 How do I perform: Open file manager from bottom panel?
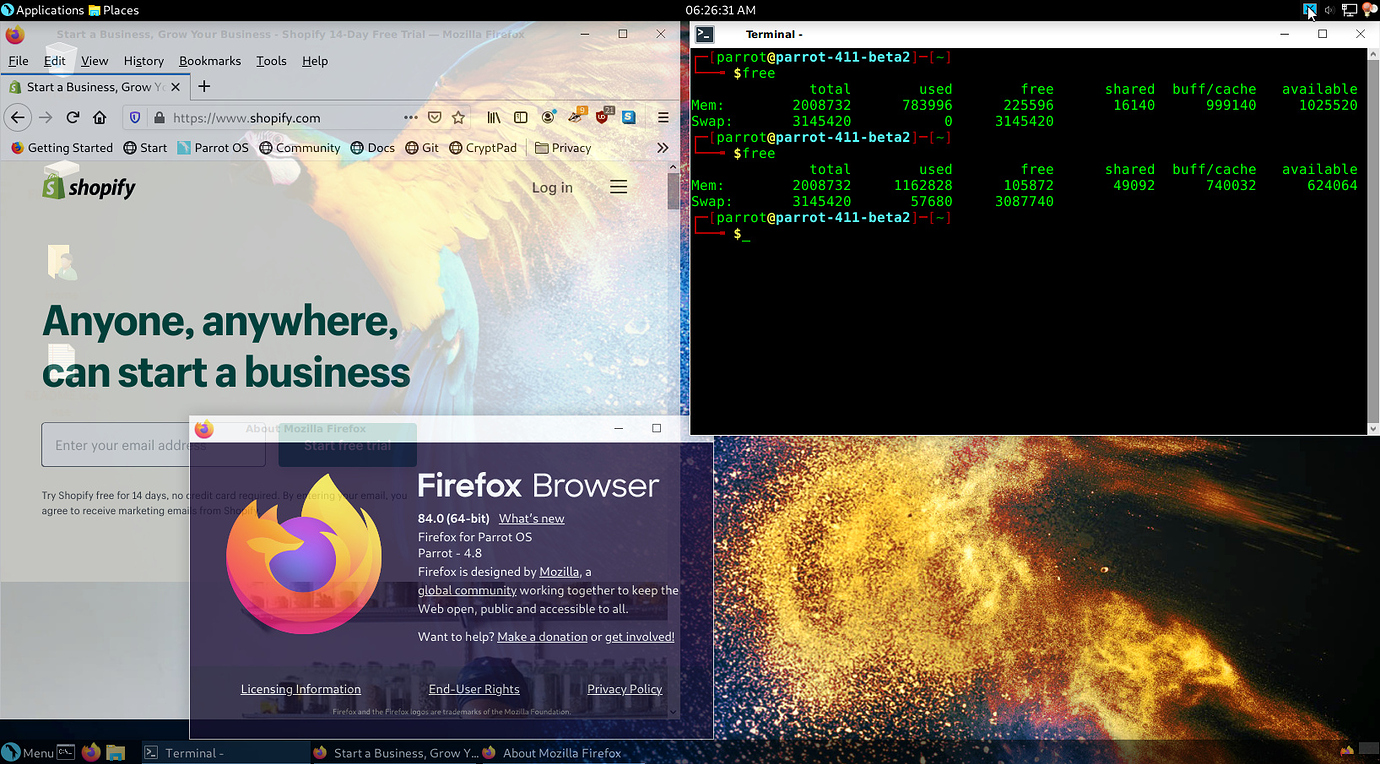pyautogui.click(x=115, y=752)
